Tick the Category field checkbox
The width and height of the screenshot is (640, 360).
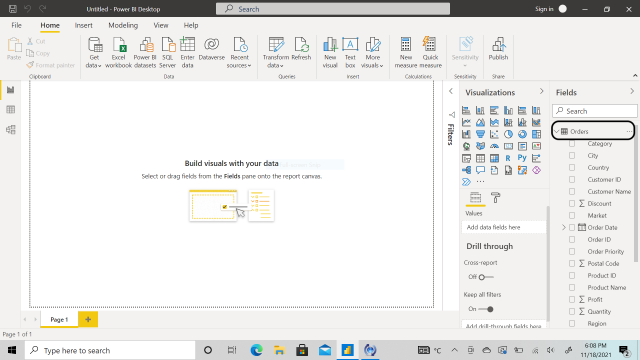(x=572, y=144)
